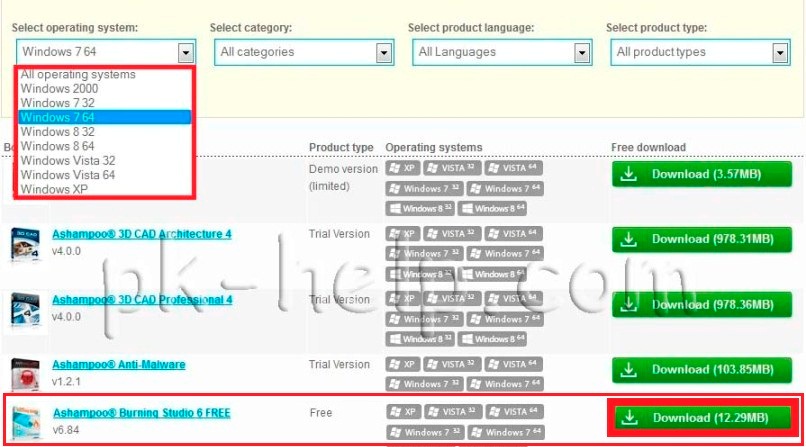Click XP badge in CAD Professional row

pyautogui.click(x=402, y=299)
